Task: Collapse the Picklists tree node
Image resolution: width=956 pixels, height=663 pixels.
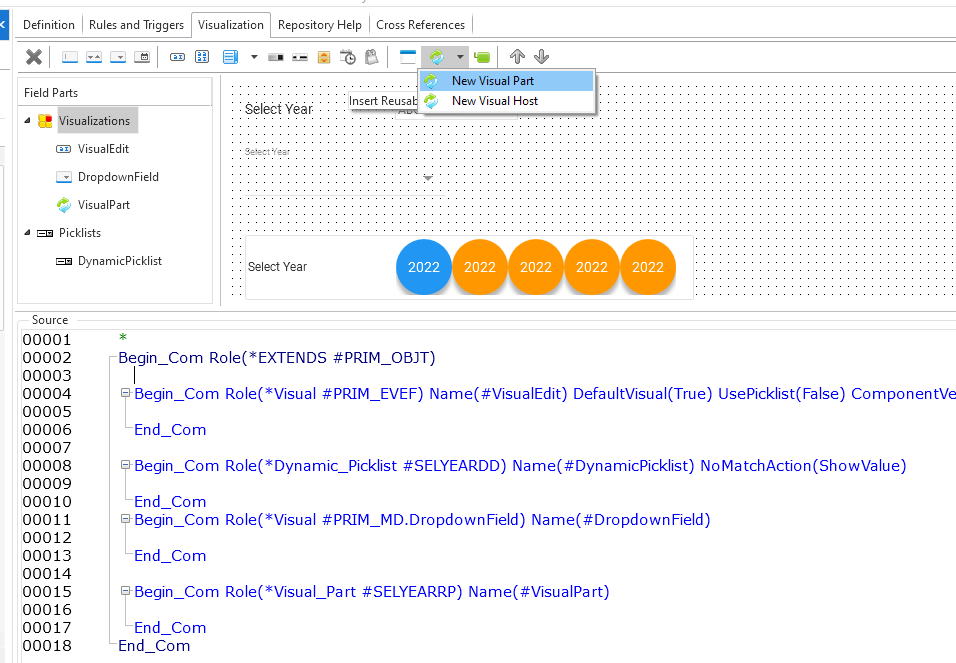Action: (27, 232)
